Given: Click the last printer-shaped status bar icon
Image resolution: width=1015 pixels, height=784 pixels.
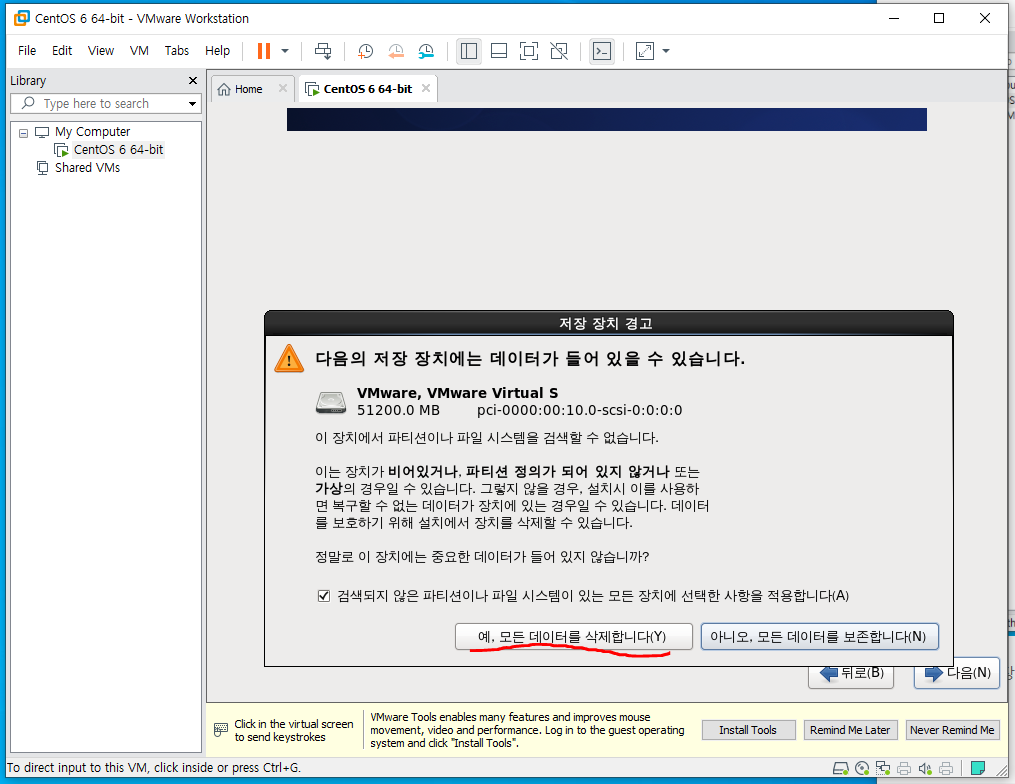Looking at the screenshot, I should point(946,768).
